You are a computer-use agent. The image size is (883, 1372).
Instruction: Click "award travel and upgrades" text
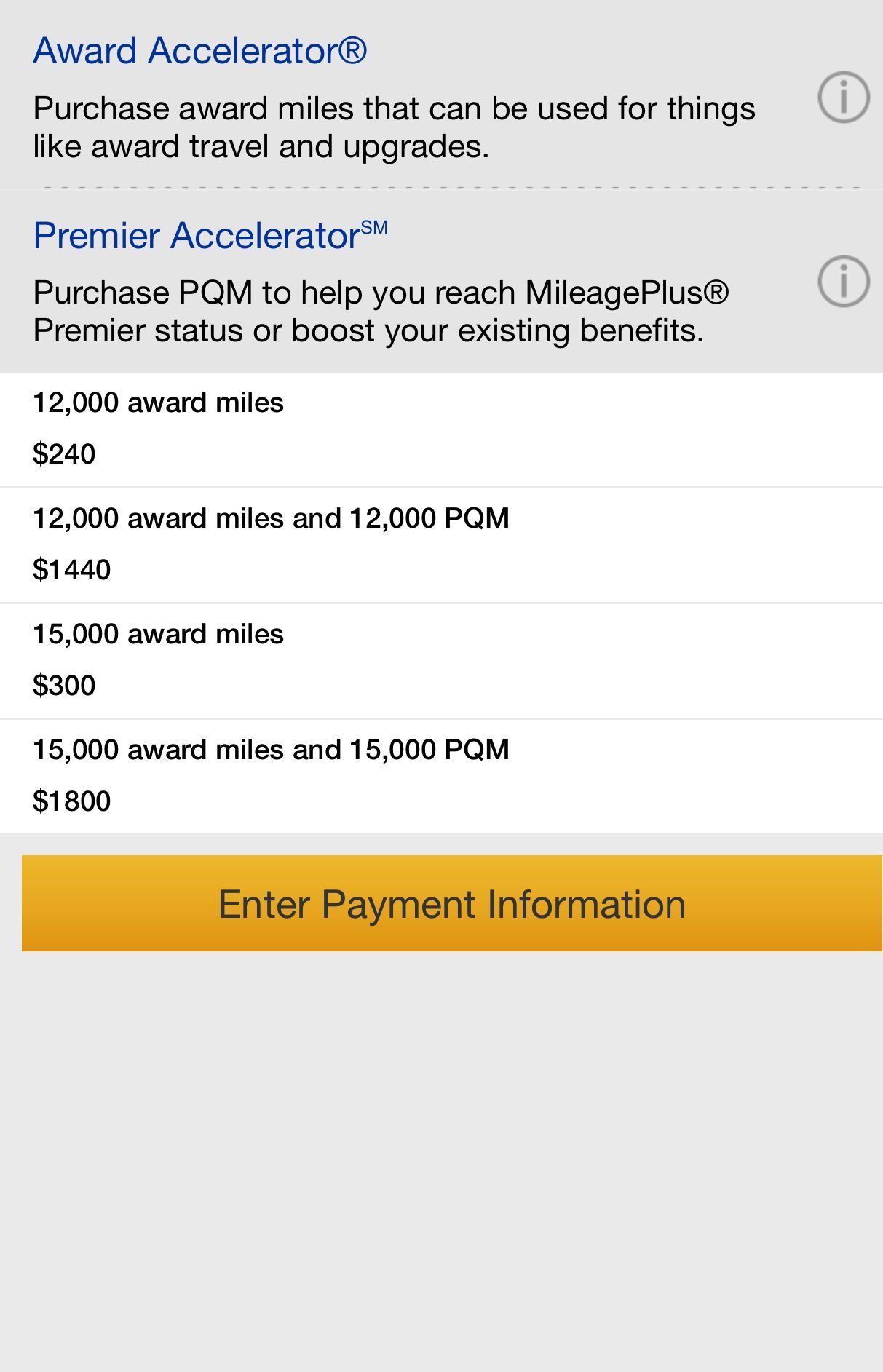click(289, 146)
